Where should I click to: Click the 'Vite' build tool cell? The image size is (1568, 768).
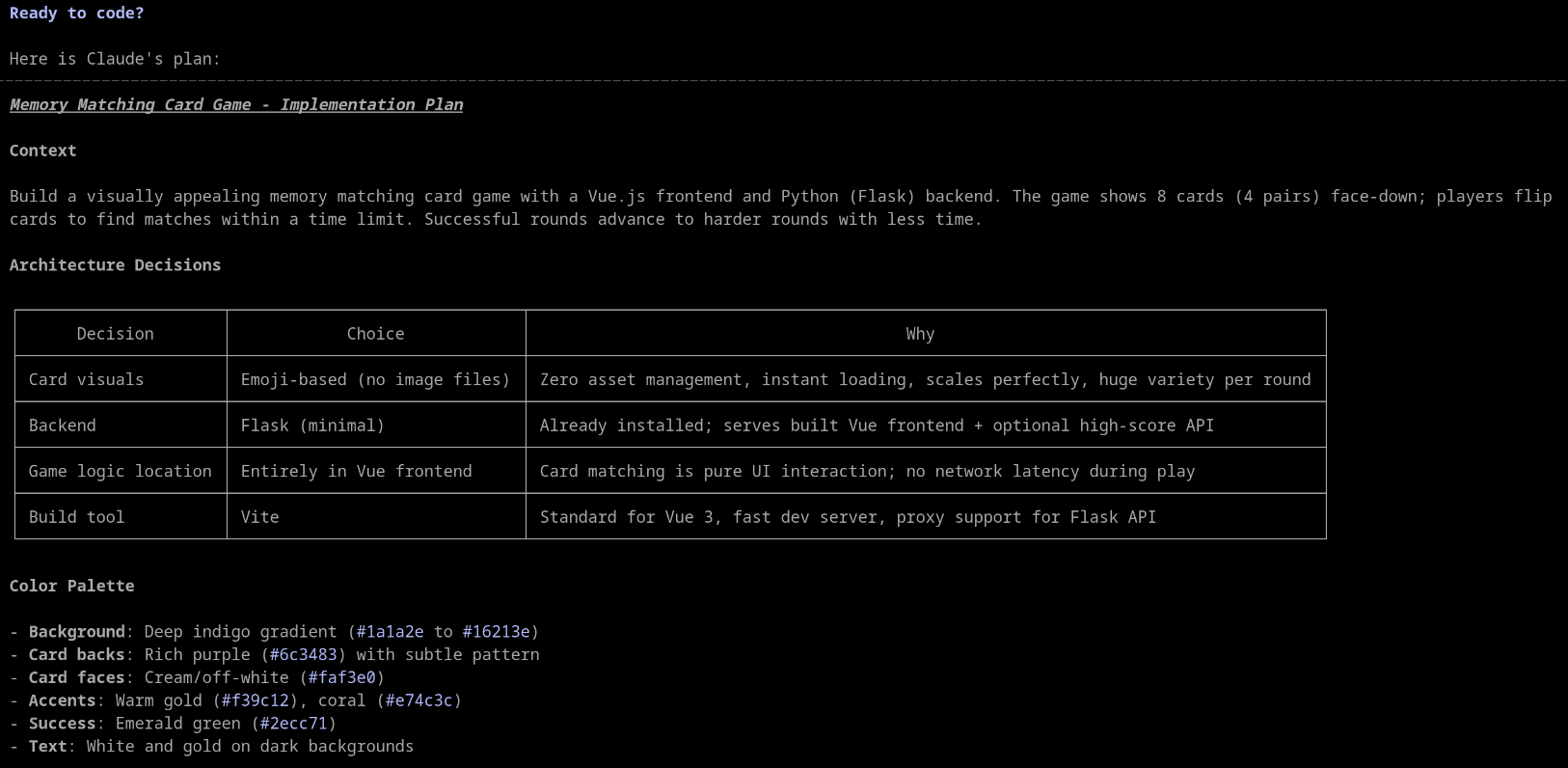tap(259, 517)
